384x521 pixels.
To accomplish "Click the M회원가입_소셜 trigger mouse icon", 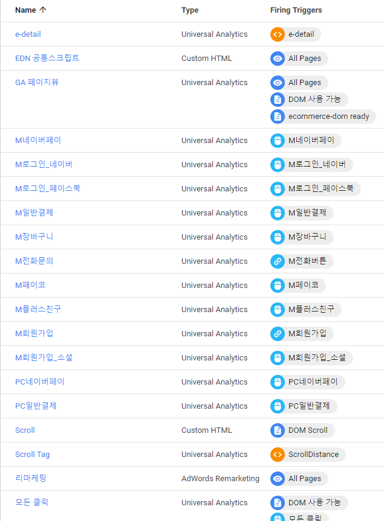I will point(277,358).
